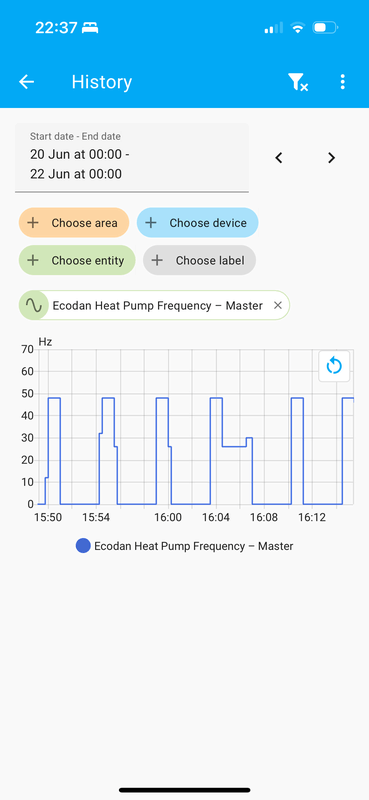Tap the plus icon on Choose area
This screenshot has width=369, height=800.
33,222
